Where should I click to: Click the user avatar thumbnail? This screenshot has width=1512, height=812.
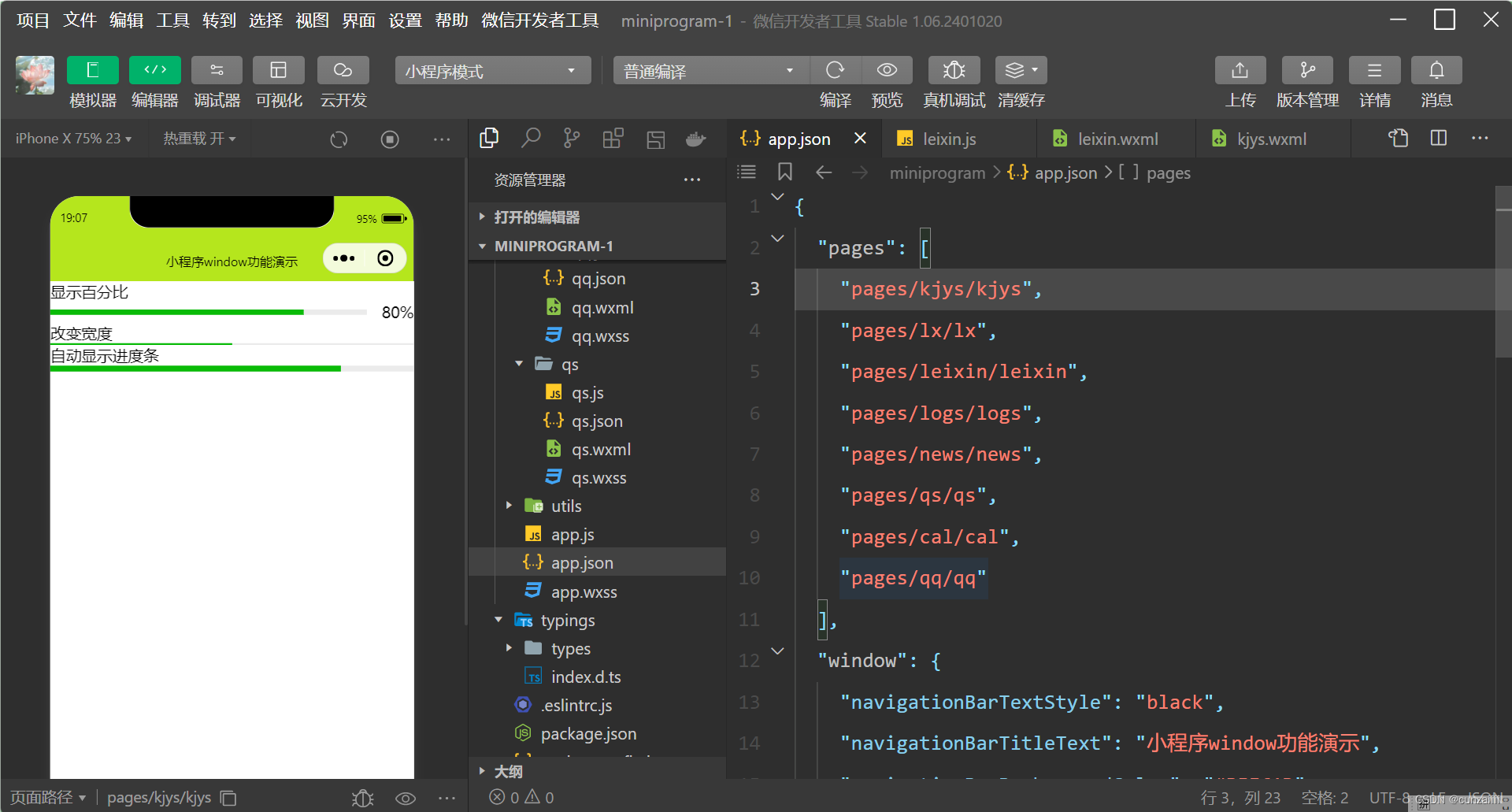coord(35,75)
